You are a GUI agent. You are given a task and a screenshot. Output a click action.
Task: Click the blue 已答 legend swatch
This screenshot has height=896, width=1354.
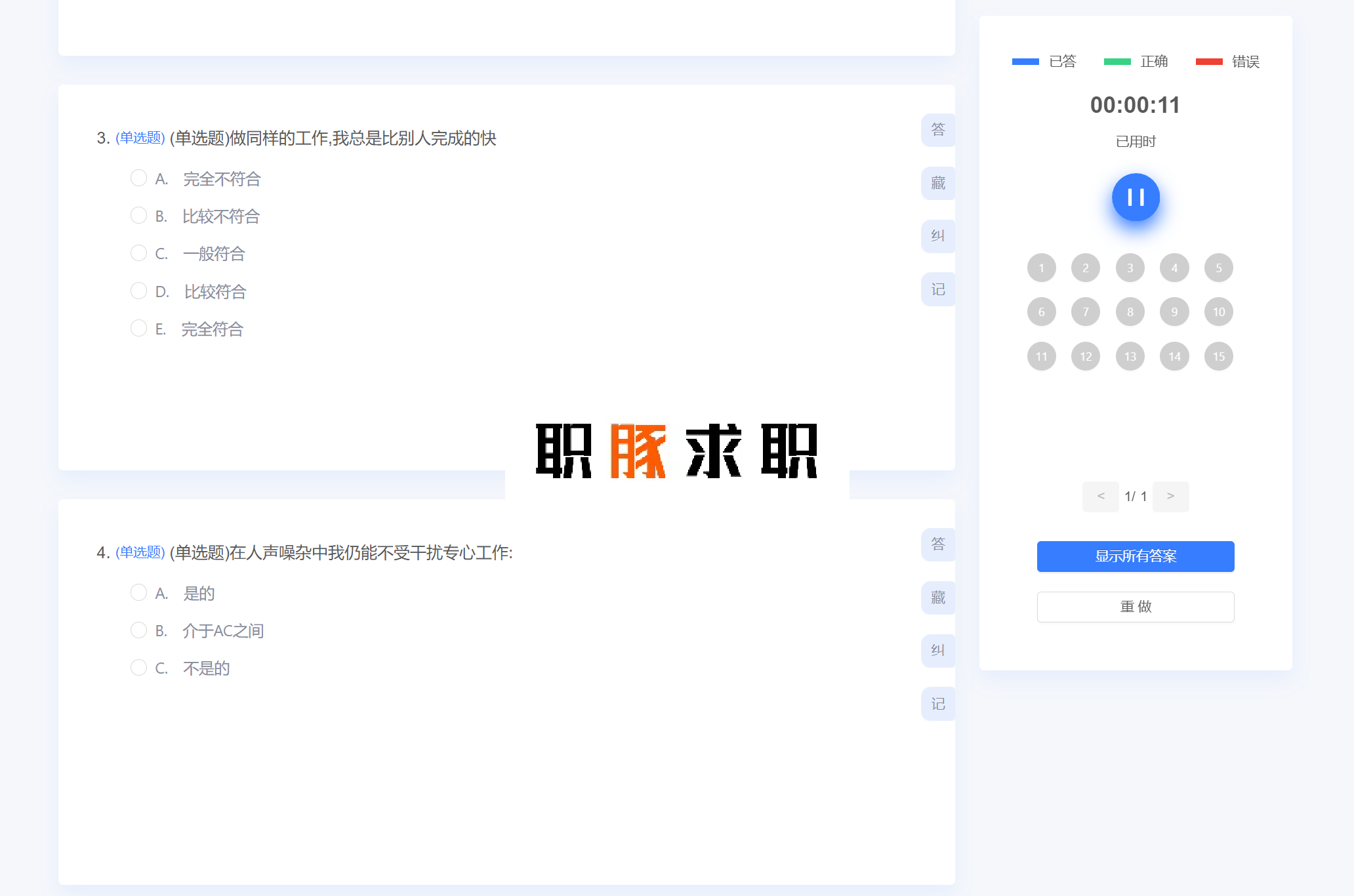(1025, 62)
